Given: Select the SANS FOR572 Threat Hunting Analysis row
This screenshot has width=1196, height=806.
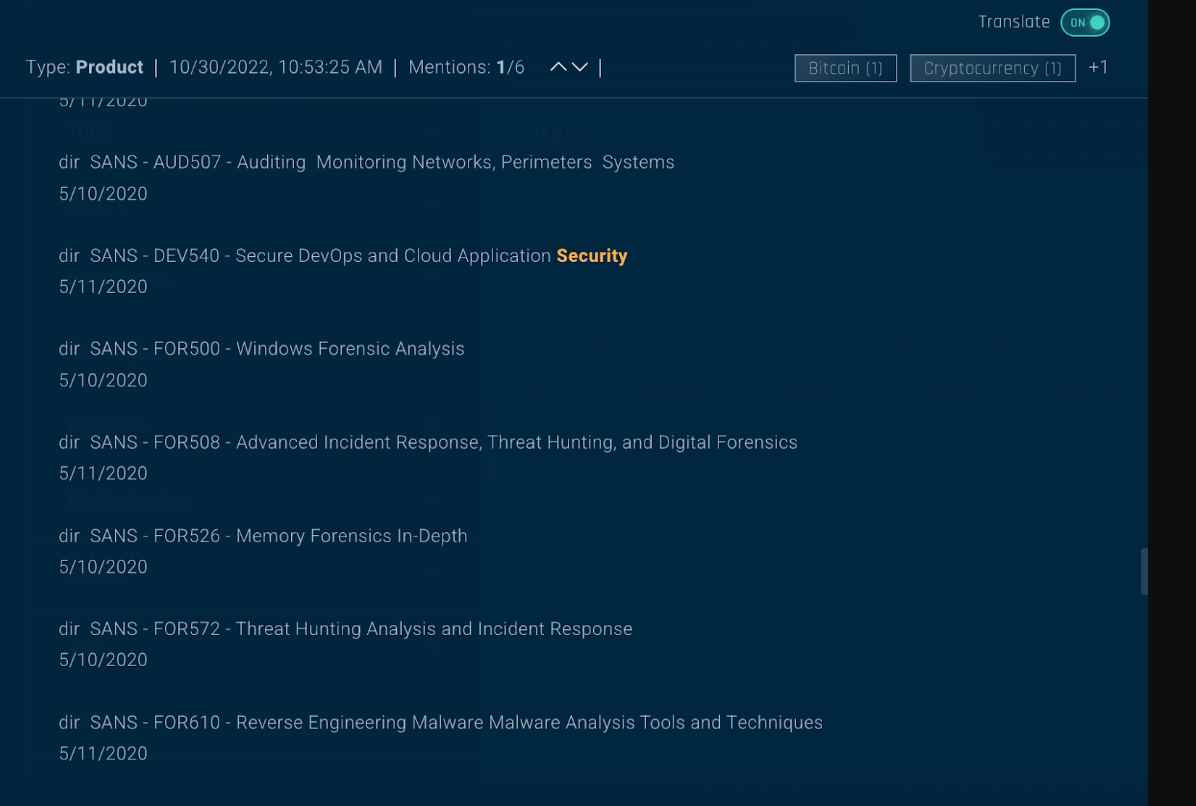Looking at the screenshot, I should point(346,629).
